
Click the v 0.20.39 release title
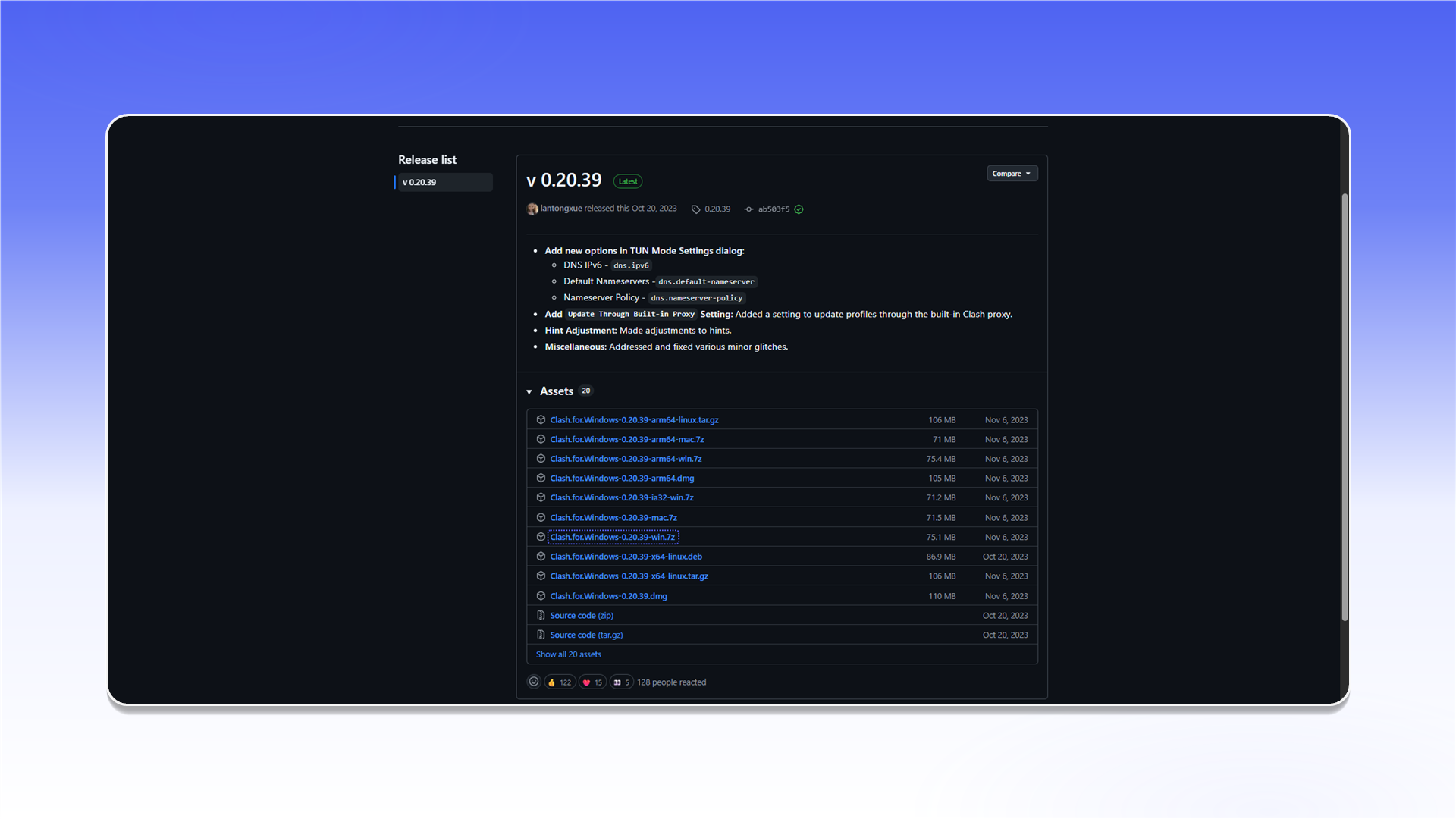click(563, 180)
